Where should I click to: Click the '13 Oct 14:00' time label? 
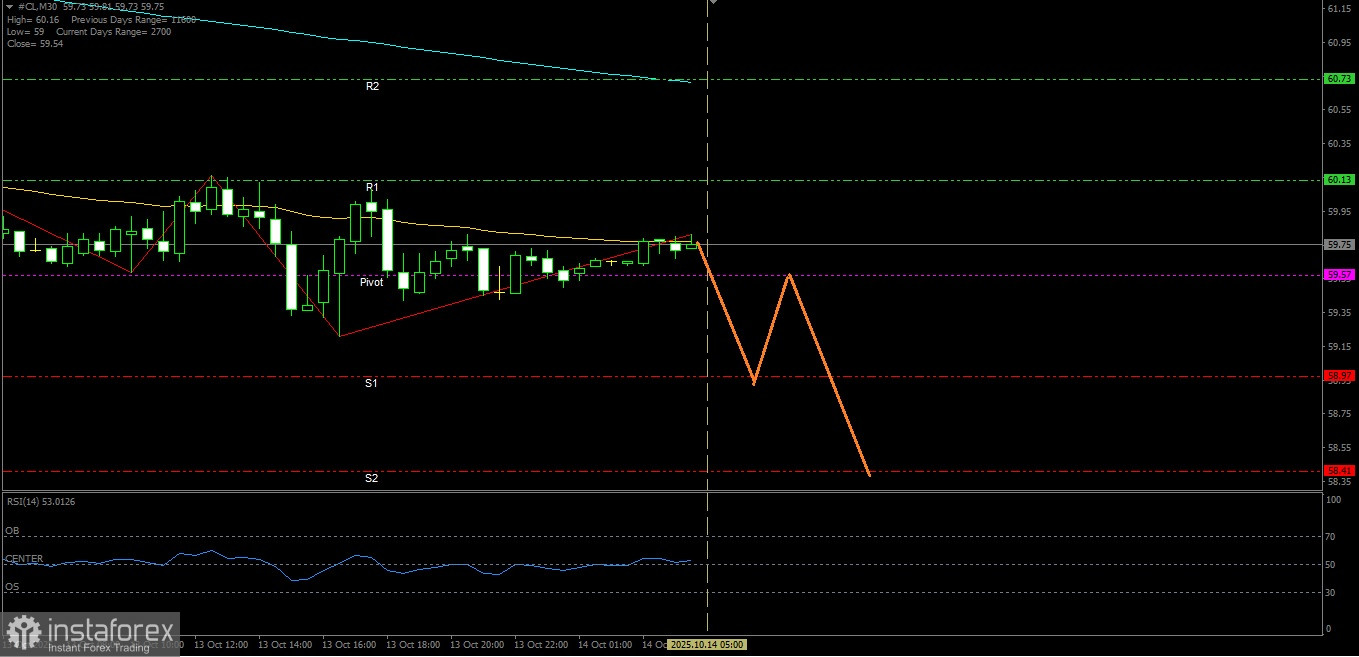285,645
